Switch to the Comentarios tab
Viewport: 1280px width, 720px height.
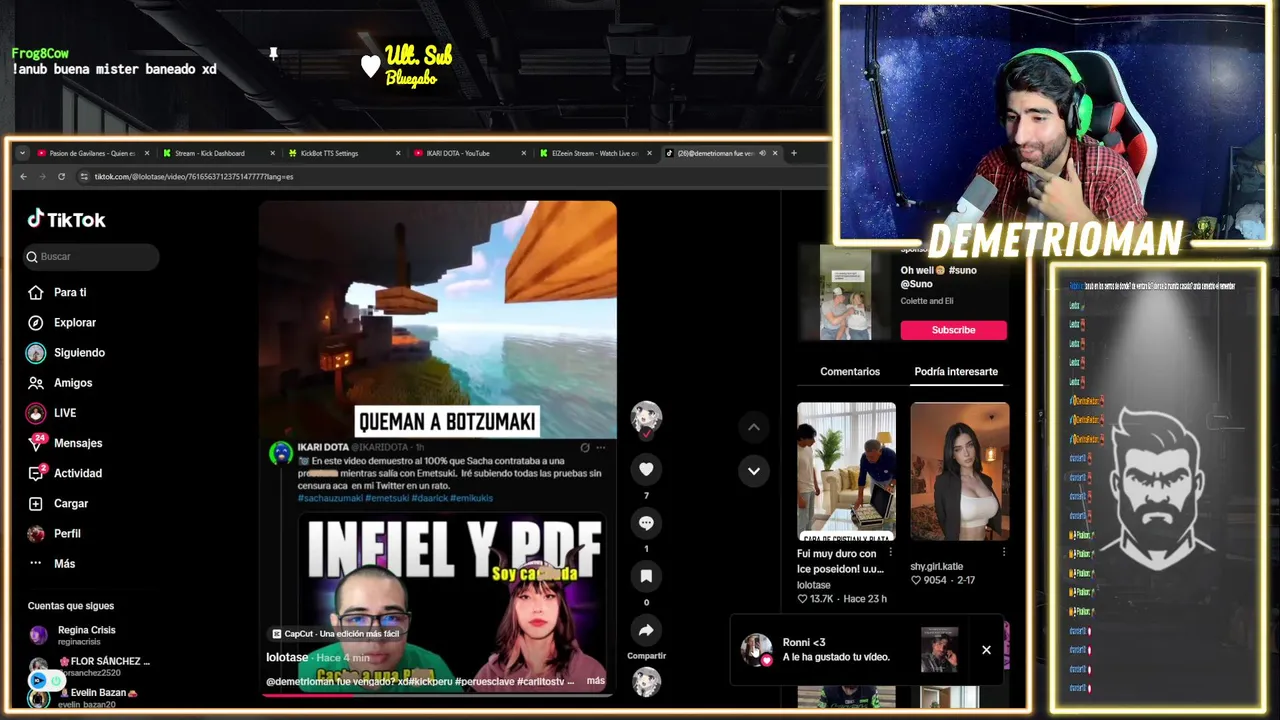pos(850,371)
